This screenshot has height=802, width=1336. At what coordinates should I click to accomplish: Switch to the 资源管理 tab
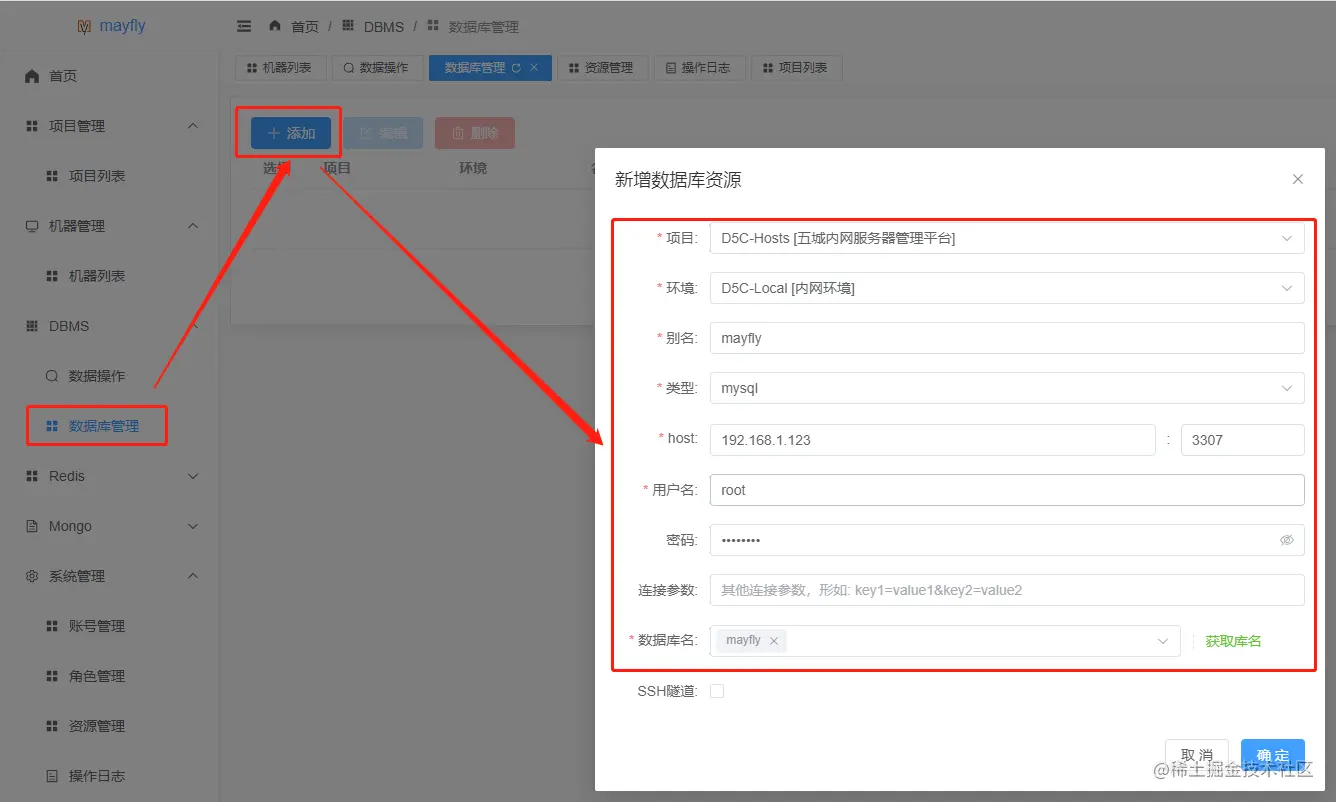[602, 68]
